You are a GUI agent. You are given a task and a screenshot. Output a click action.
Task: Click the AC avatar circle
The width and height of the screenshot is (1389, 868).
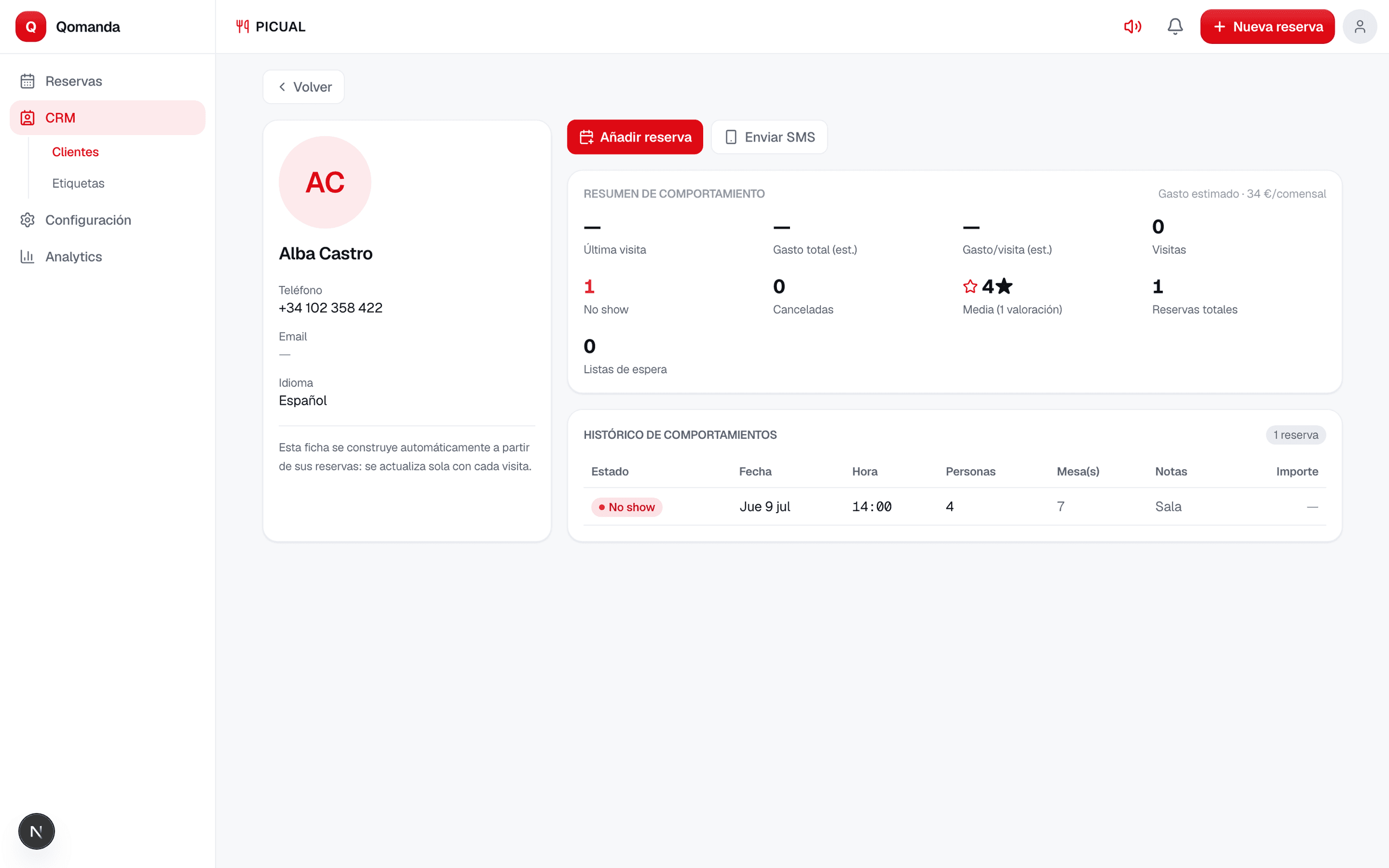(x=325, y=182)
